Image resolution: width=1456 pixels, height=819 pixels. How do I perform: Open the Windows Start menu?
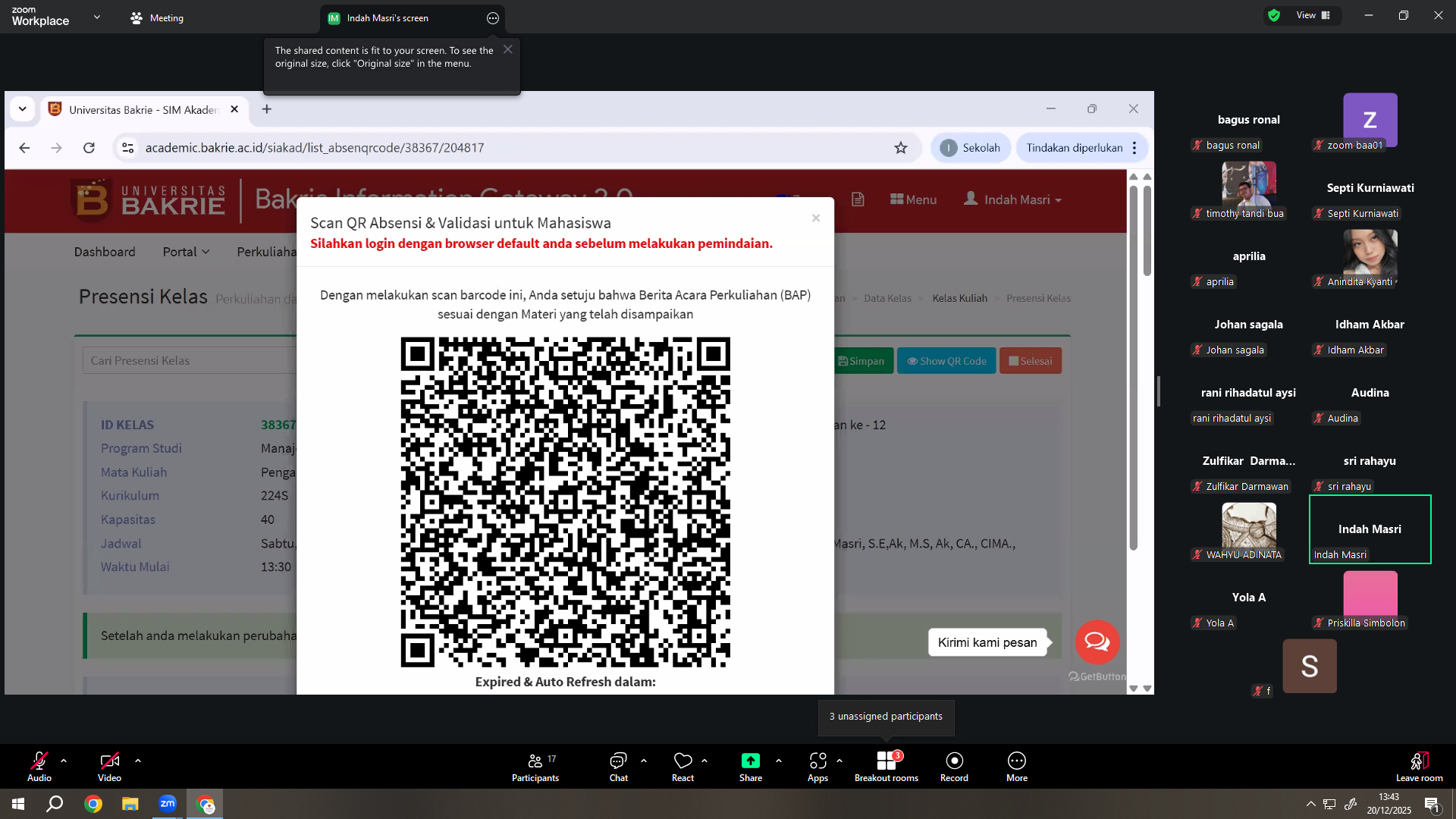[x=18, y=804]
